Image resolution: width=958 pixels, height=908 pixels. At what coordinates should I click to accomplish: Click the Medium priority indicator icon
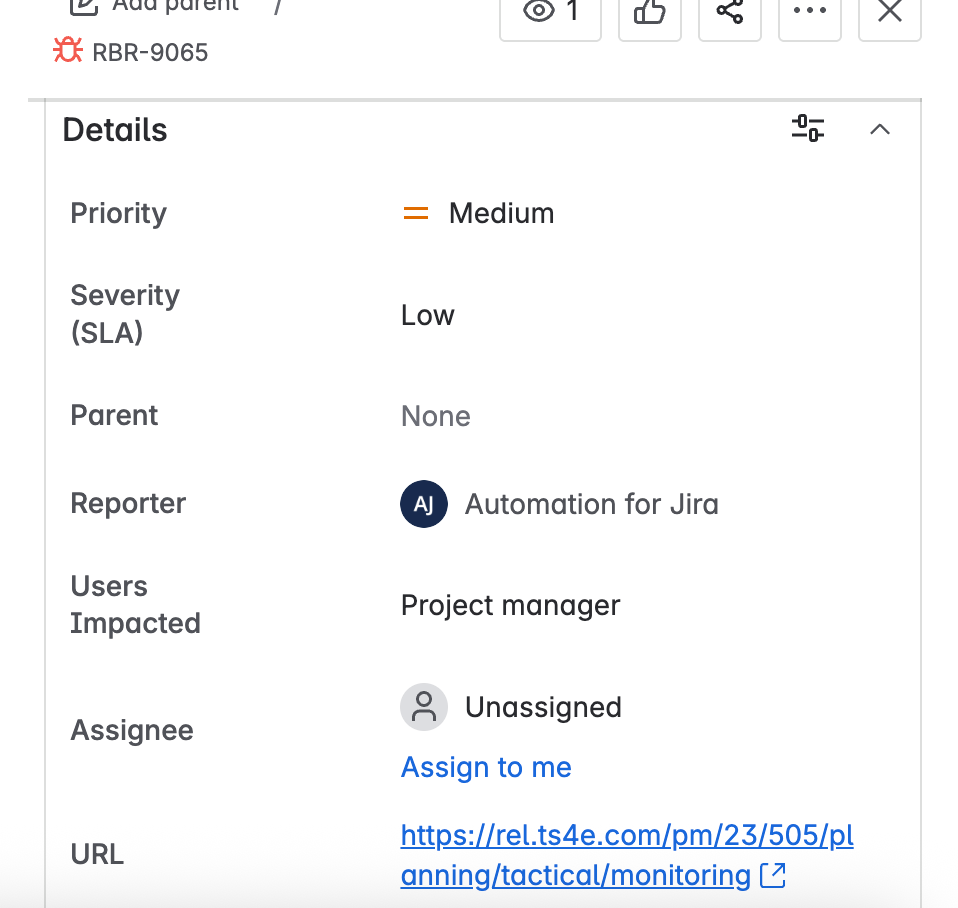pyautogui.click(x=415, y=213)
